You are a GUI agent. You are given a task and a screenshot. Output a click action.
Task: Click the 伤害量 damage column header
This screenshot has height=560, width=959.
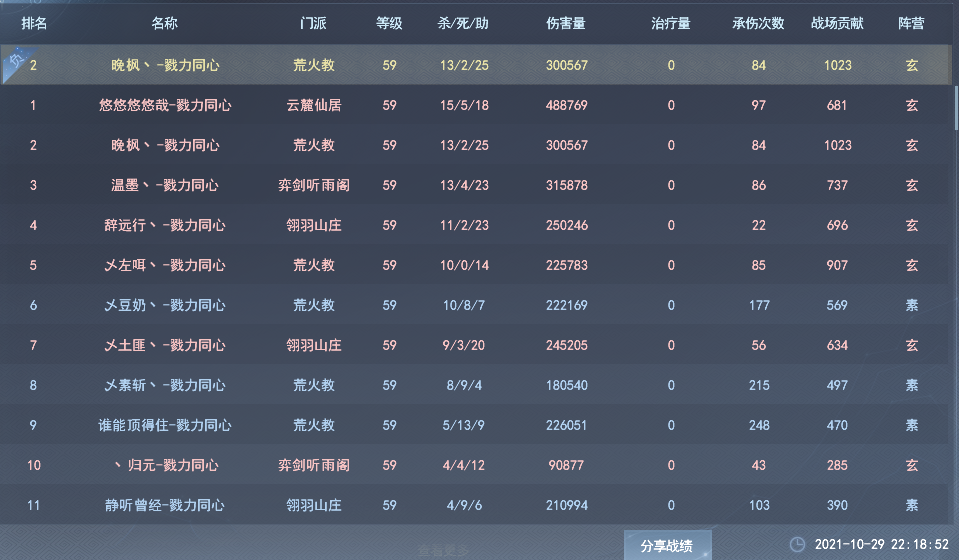567,23
